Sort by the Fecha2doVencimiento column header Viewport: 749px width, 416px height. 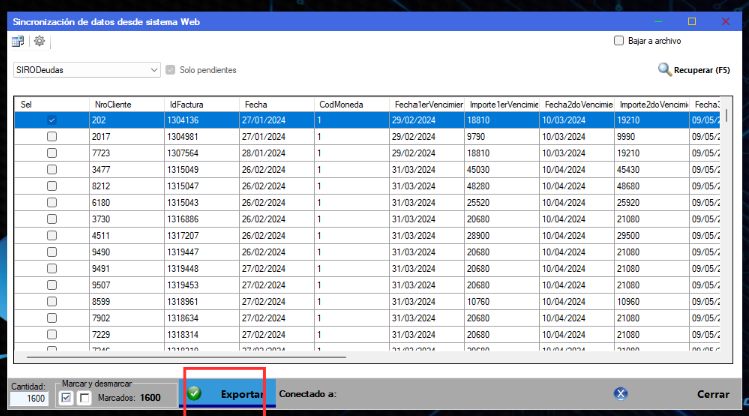click(577, 104)
